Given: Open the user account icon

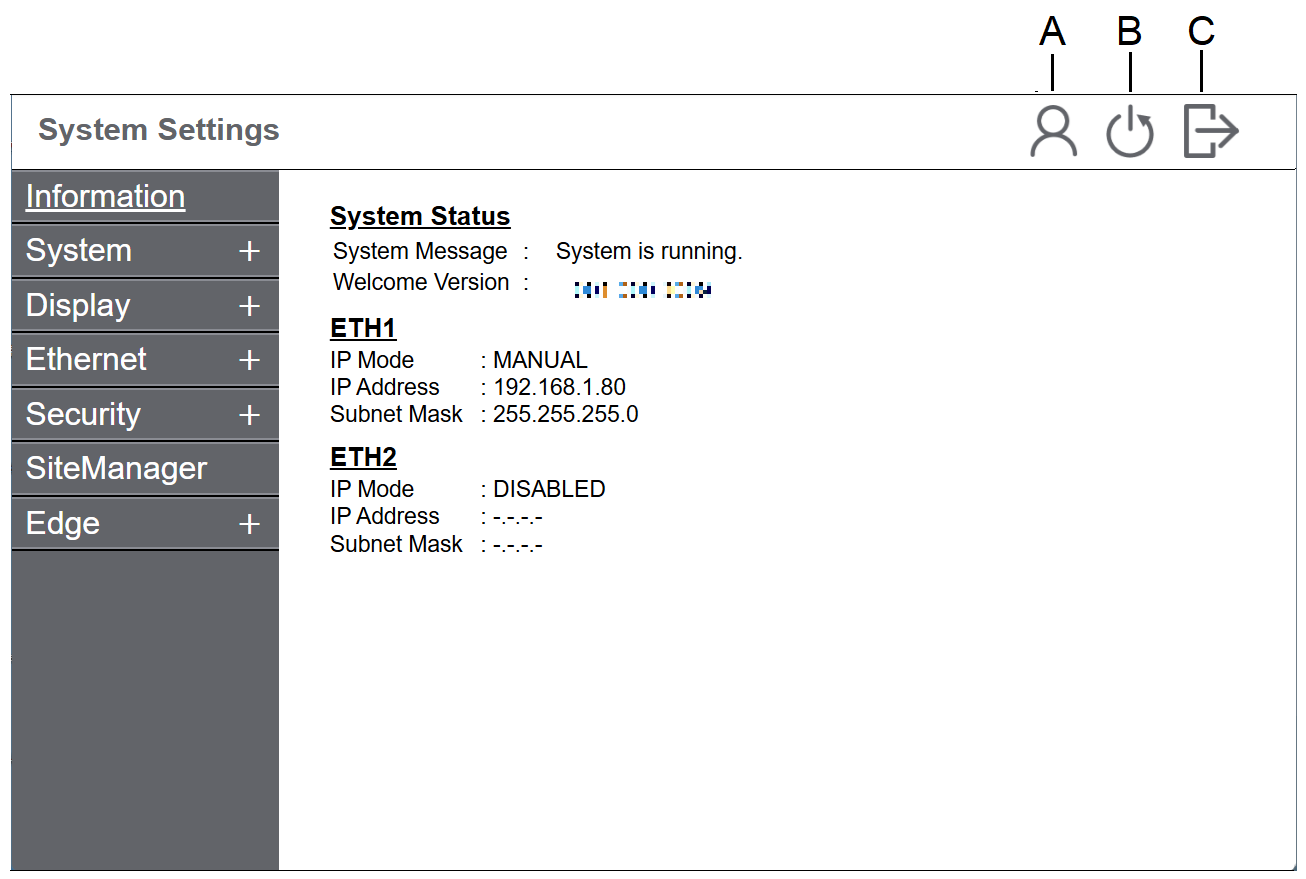Looking at the screenshot, I should click(1053, 132).
